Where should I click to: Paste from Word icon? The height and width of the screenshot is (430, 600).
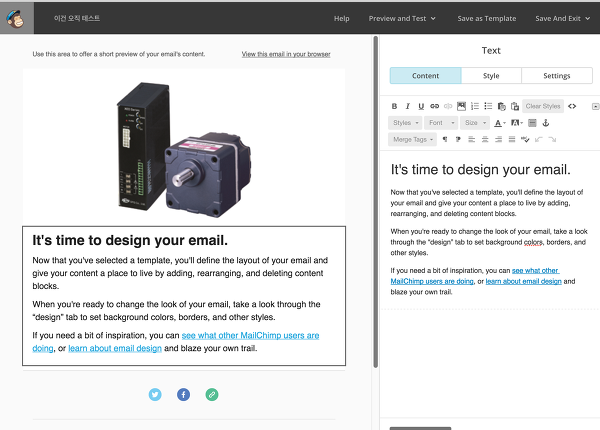point(515,106)
